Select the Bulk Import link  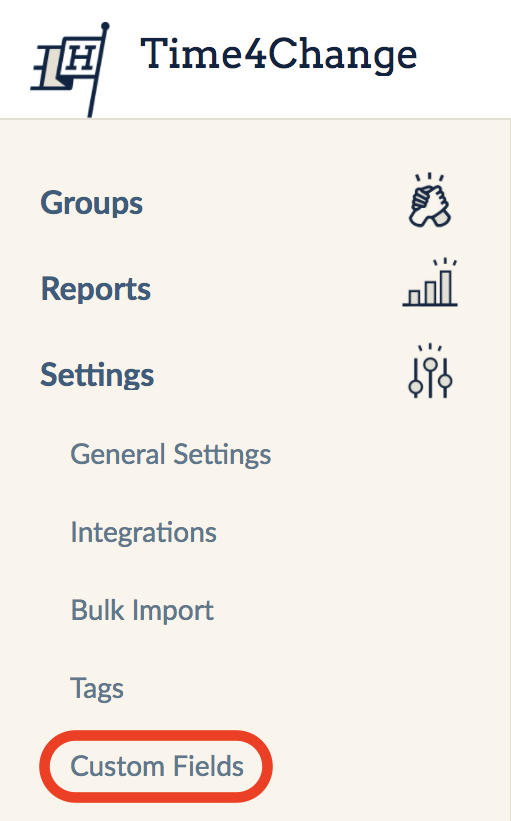click(142, 611)
